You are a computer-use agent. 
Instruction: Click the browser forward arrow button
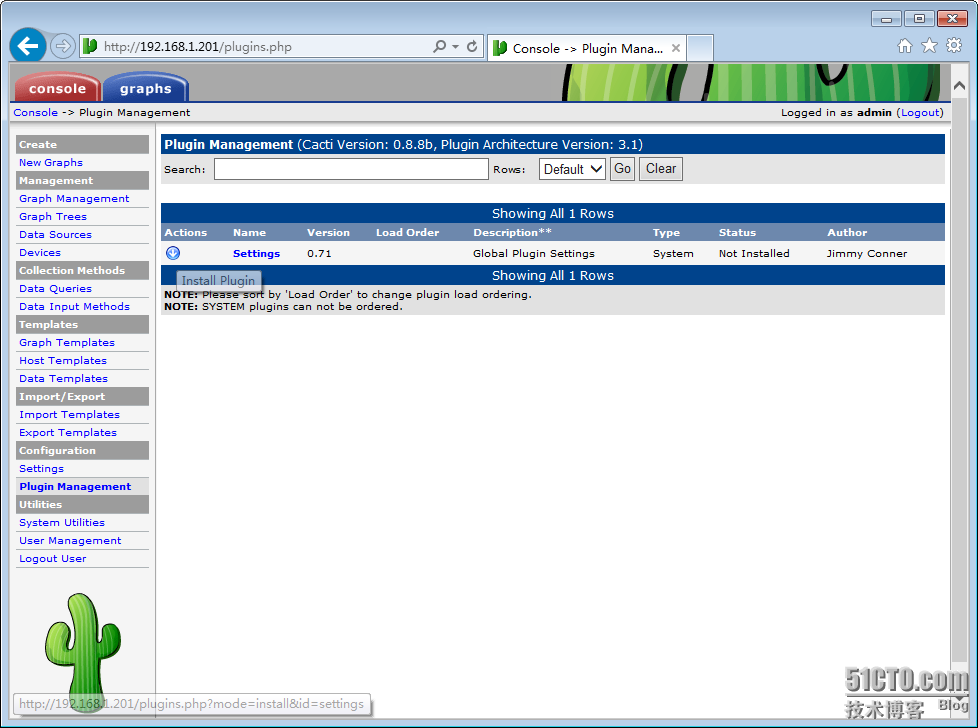pyautogui.click(x=62, y=46)
